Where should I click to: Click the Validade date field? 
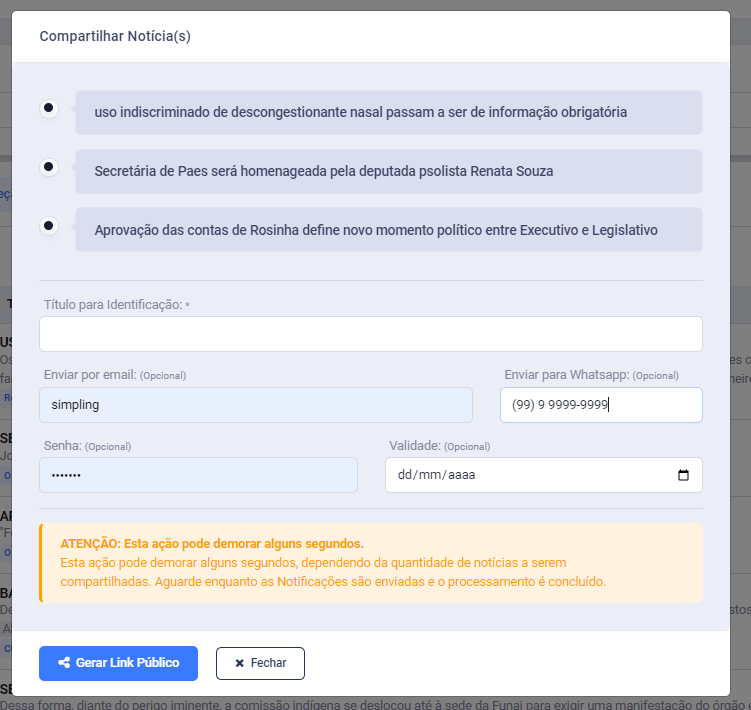[x=544, y=475]
